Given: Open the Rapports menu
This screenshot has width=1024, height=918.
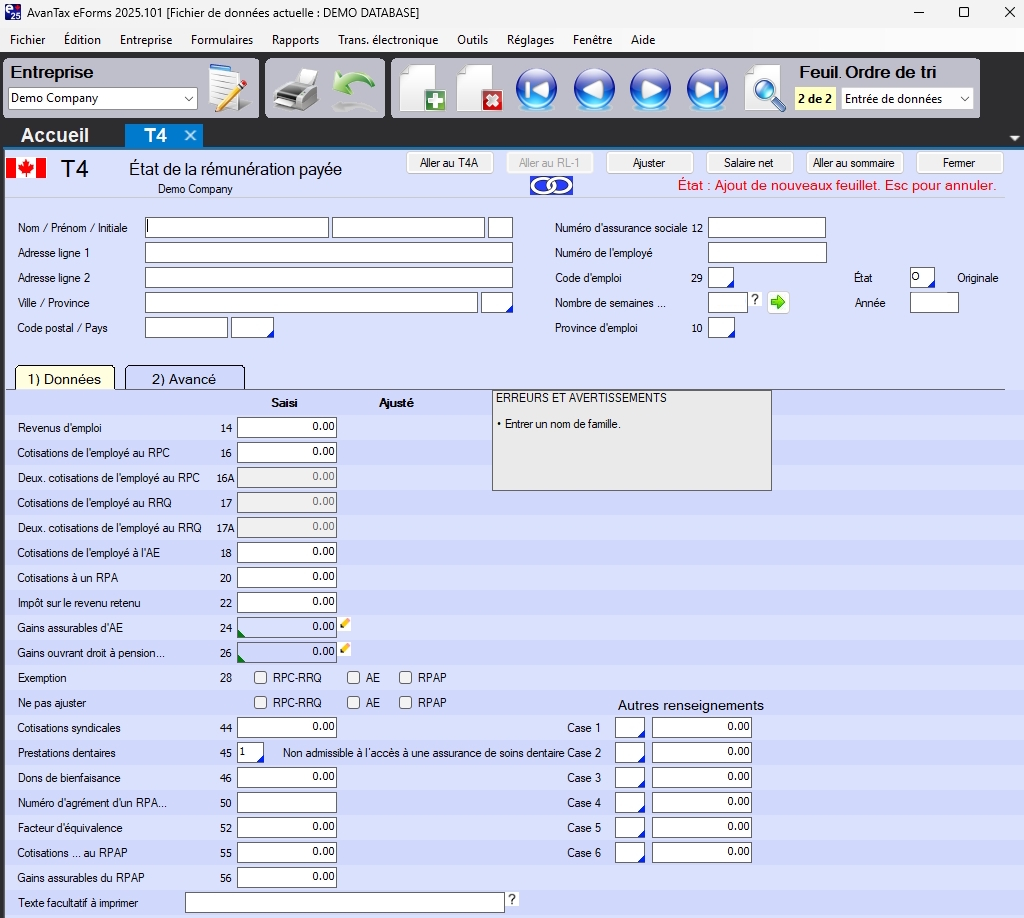Looking at the screenshot, I should [295, 40].
